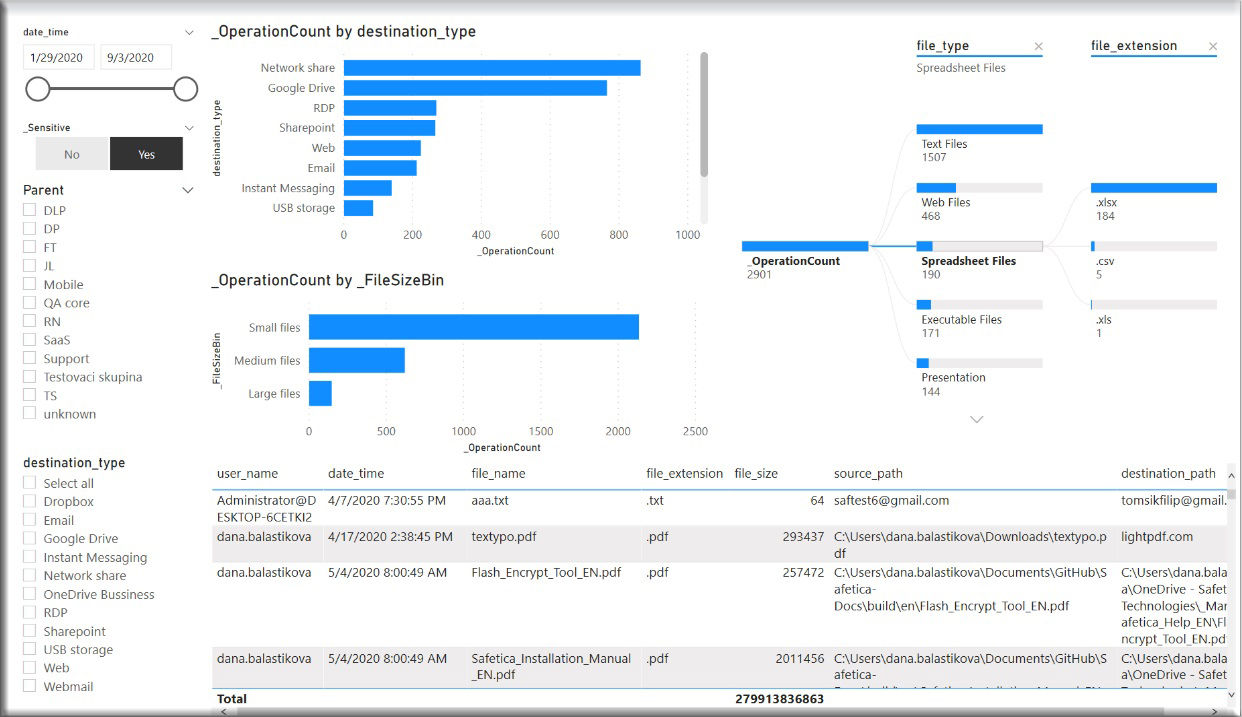Sort the table by the file_size column header
1242x717 pixels.
[x=755, y=473]
